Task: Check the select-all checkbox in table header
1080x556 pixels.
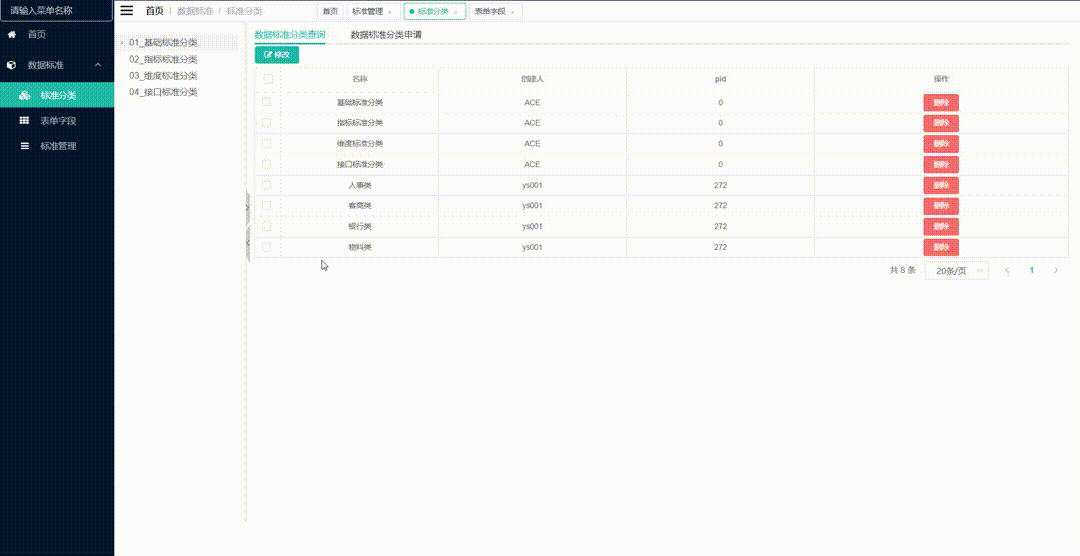Action: click(x=268, y=78)
